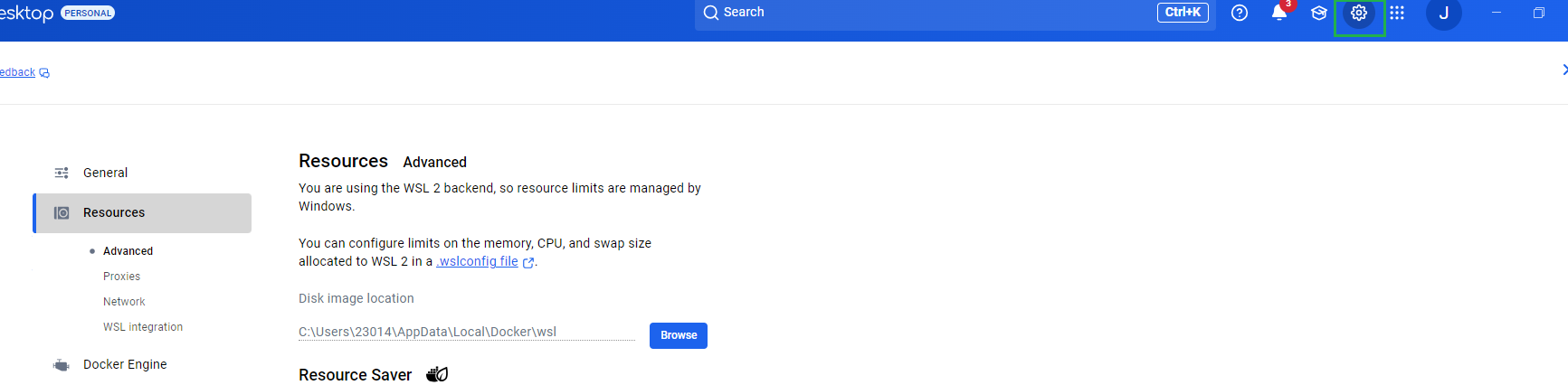Open the Network sub-section
1568x385 pixels.
click(124, 302)
